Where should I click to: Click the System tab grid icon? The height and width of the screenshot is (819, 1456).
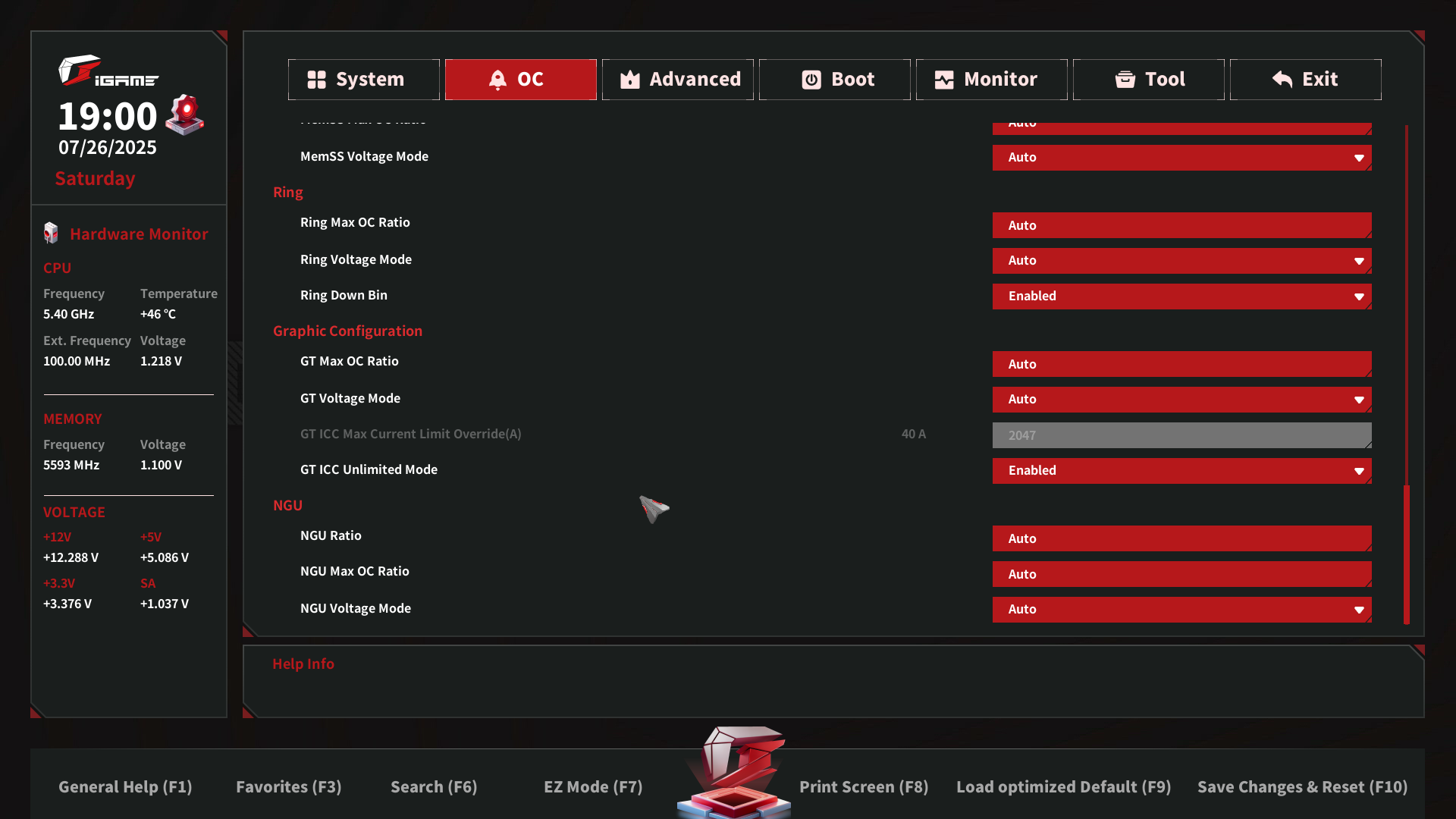[316, 80]
